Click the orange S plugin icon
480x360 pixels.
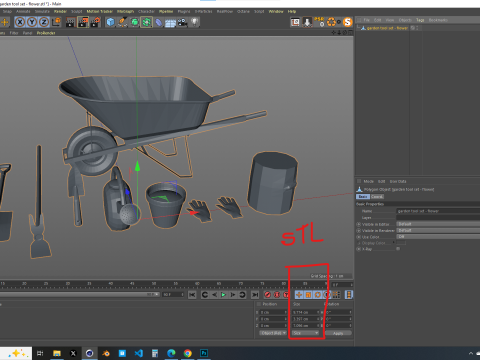point(348,22)
